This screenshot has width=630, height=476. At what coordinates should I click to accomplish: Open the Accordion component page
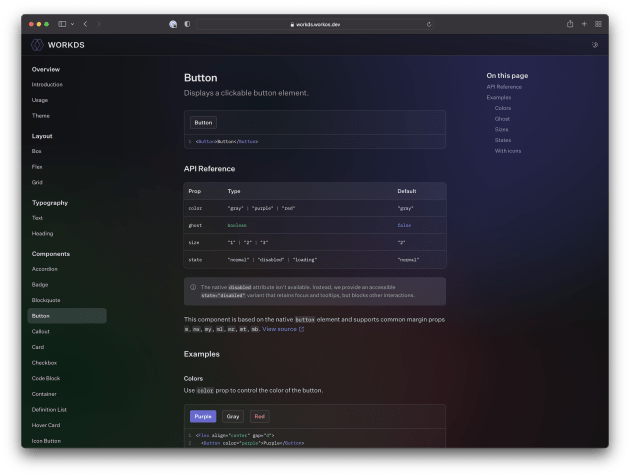point(45,269)
